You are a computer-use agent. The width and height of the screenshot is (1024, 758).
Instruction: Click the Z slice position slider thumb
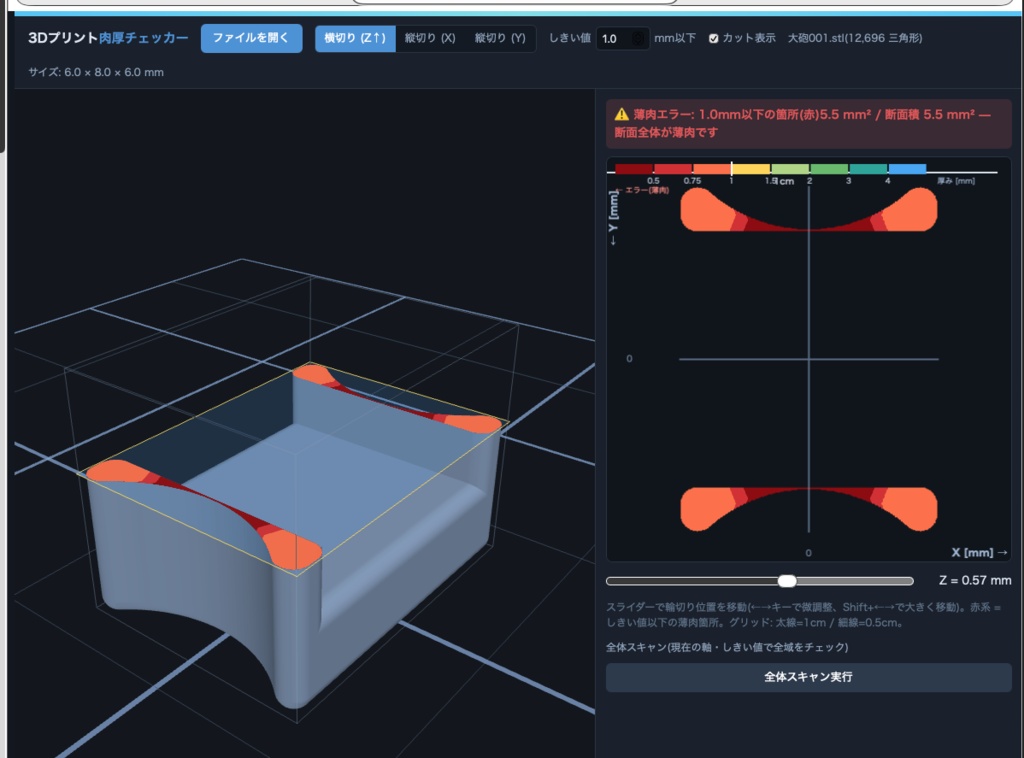787,581
